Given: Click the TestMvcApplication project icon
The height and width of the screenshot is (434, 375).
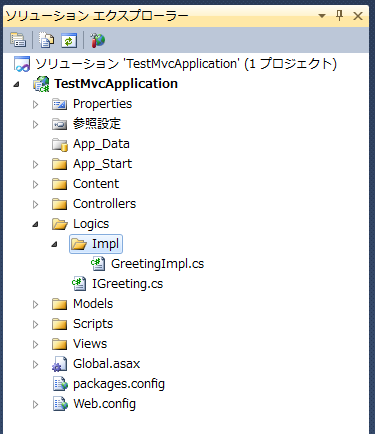Looking at the screenshot, I should pos(41,84).
